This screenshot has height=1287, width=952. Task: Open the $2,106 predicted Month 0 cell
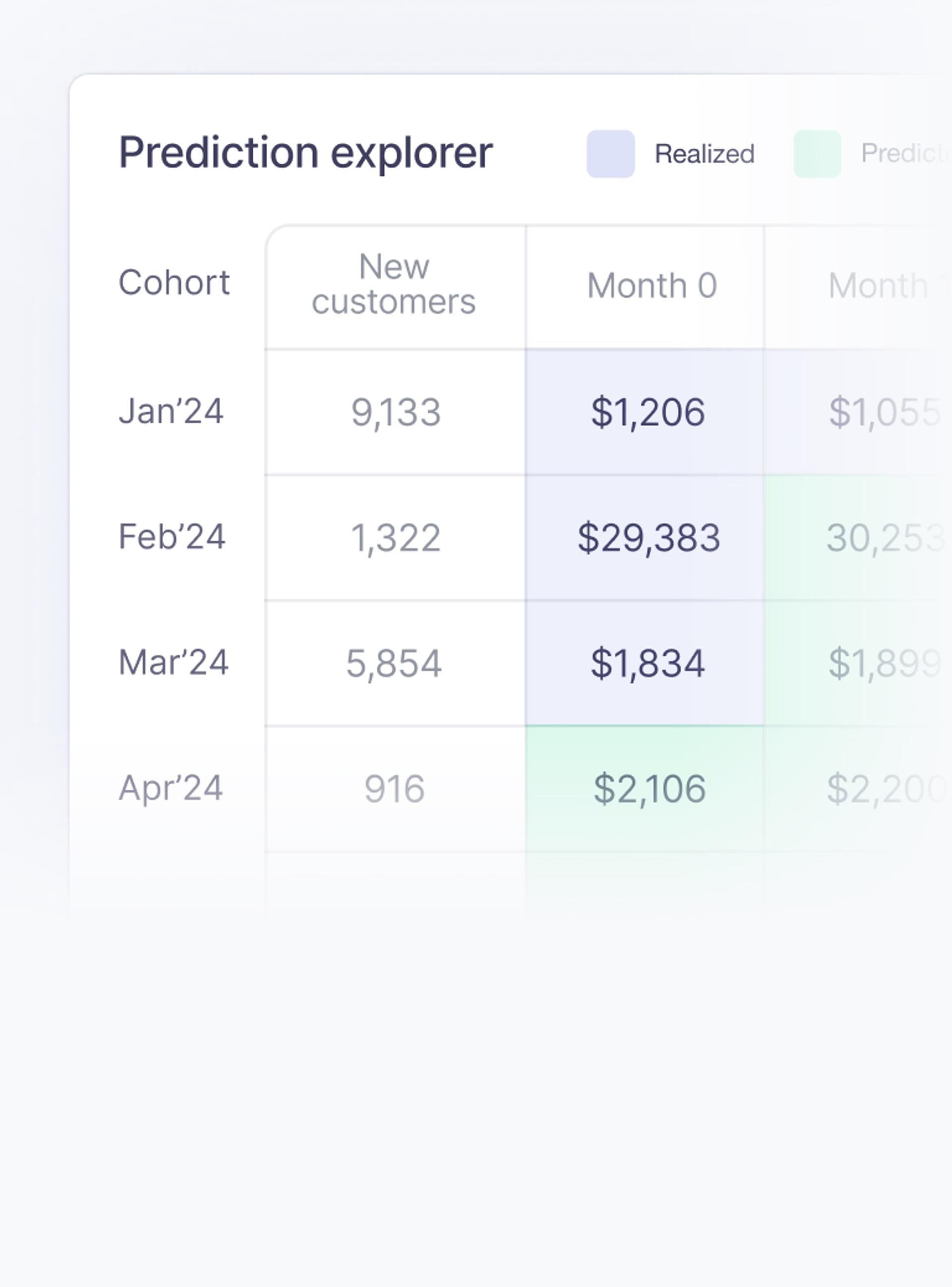click(x=645, y=789)
